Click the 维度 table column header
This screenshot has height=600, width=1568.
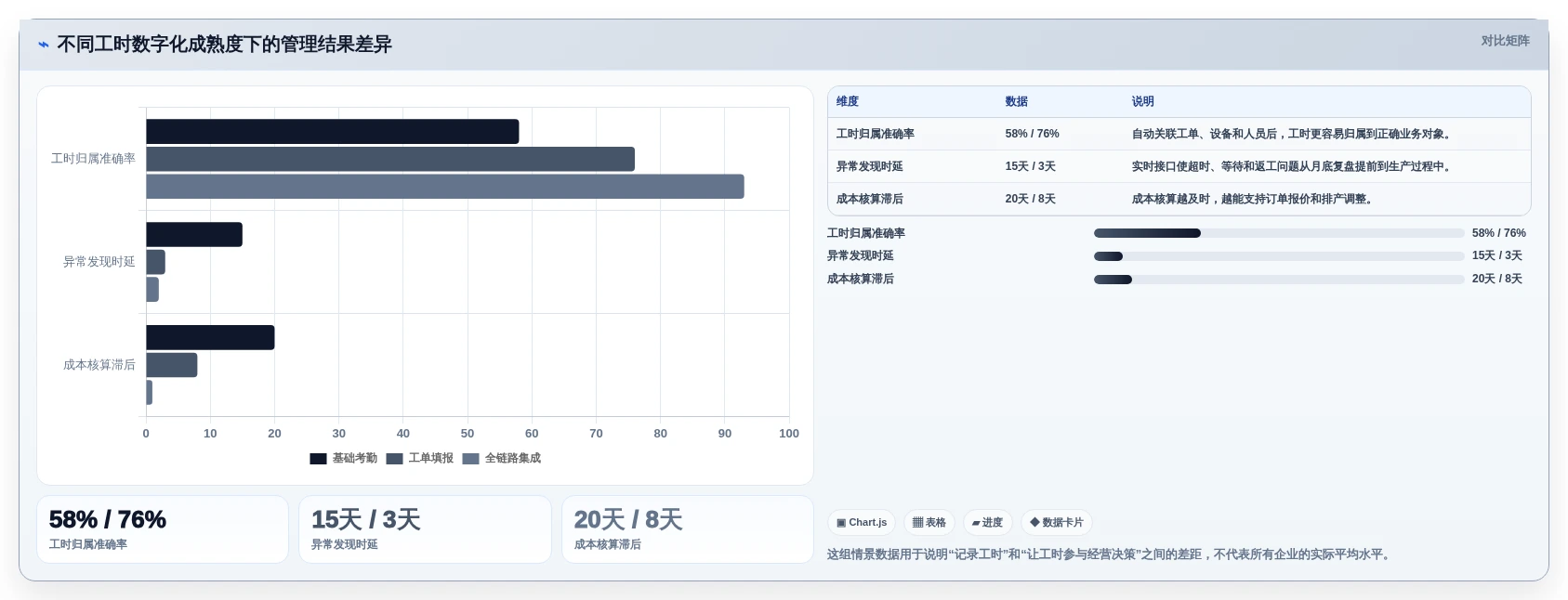(x=848, y=102)
